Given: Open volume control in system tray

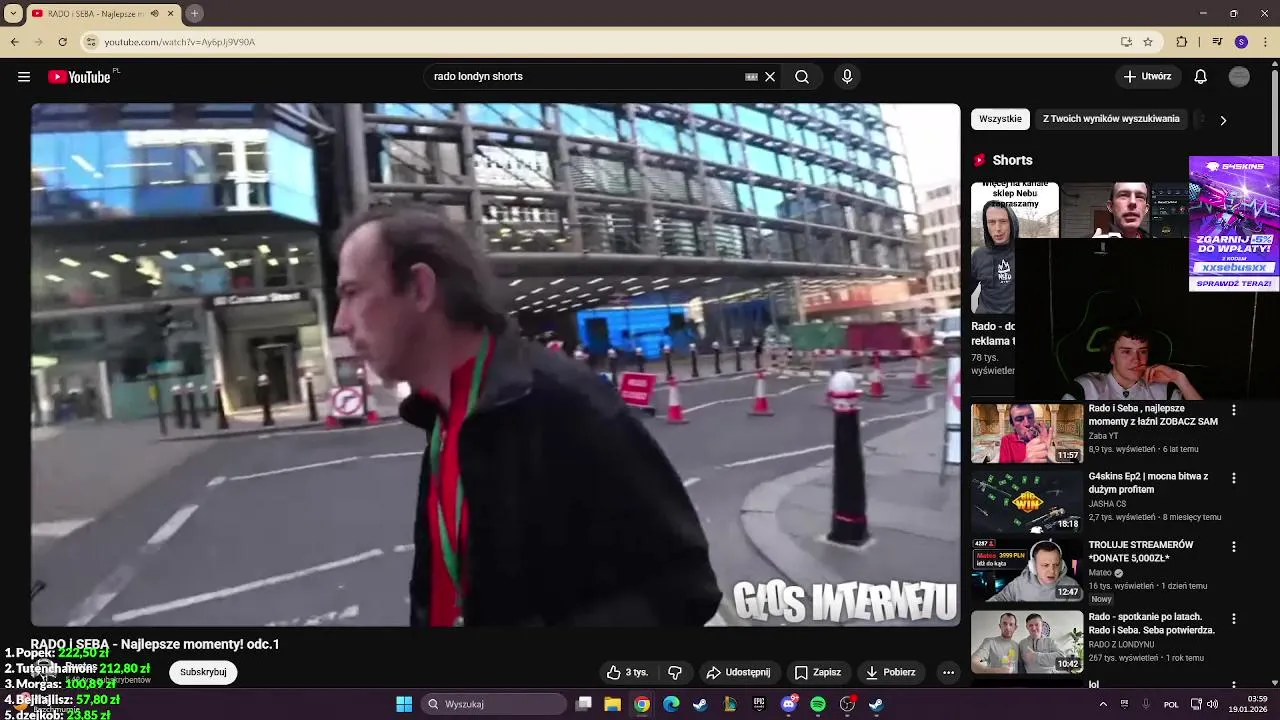Looking at the screenshot, I should [1212, 704].
